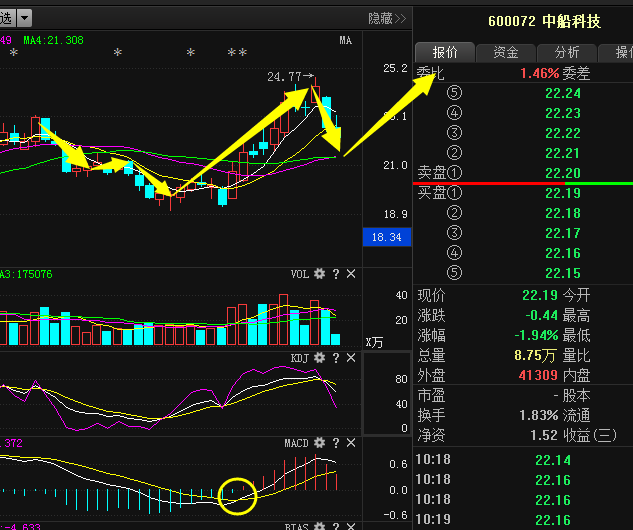Close the KDJ indicator panel
633x530 pixels.
pyautogui.click(x=351, y=357)
